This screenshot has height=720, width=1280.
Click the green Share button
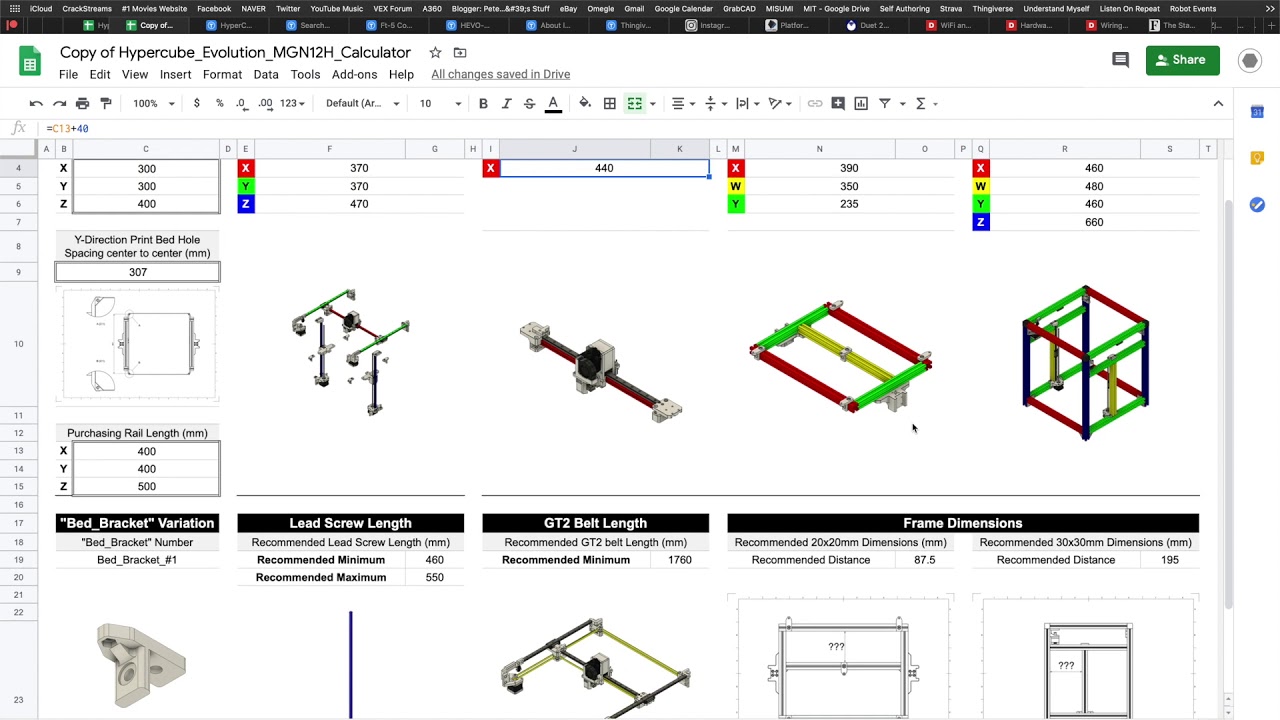[1183, 60]
